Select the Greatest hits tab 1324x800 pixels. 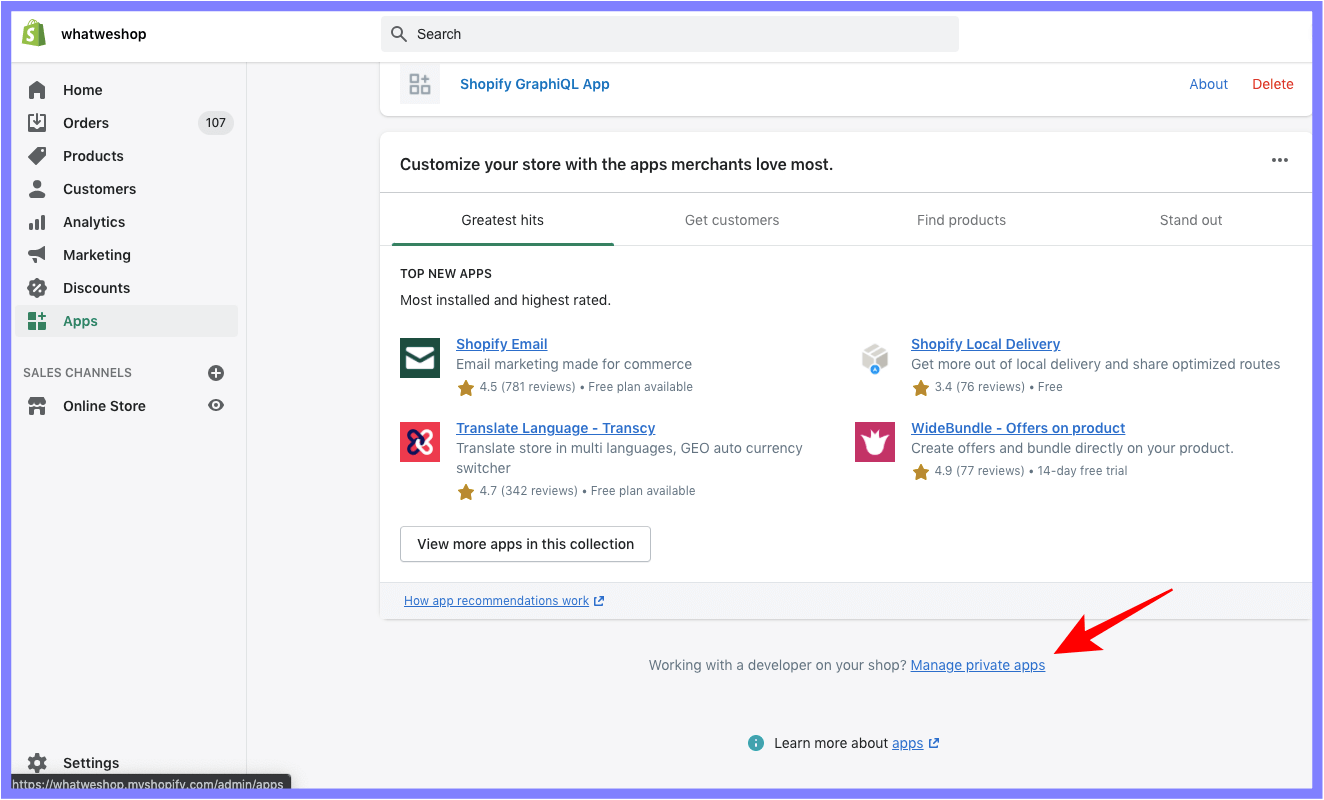[503, 220]
